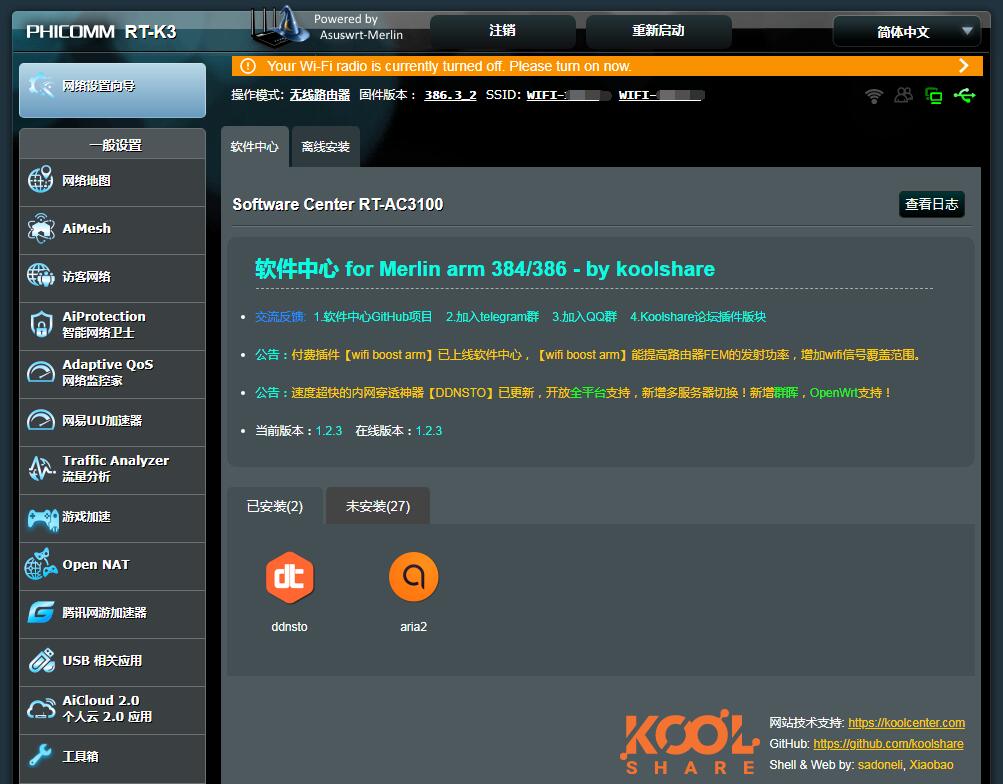Click the network map globe icon
The width and height of the screenshot is (1003, 784).
pos(40,180)
